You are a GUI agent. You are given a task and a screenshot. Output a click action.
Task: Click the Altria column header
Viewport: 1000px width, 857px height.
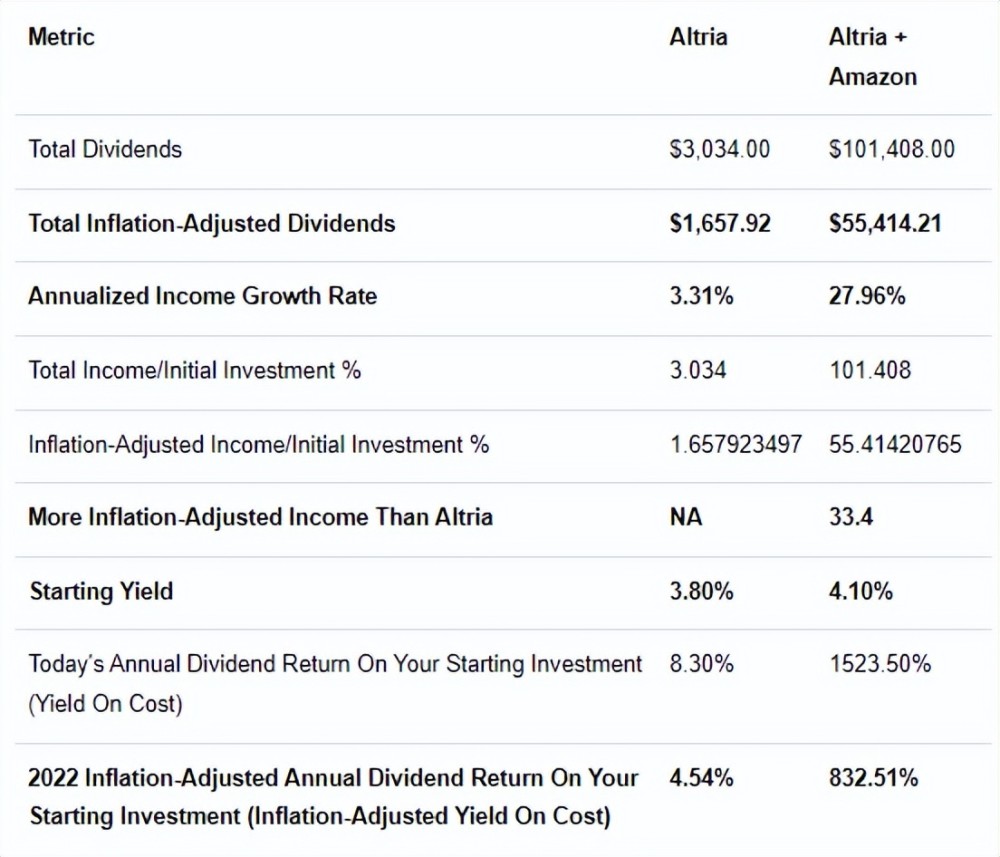[698, 37]
